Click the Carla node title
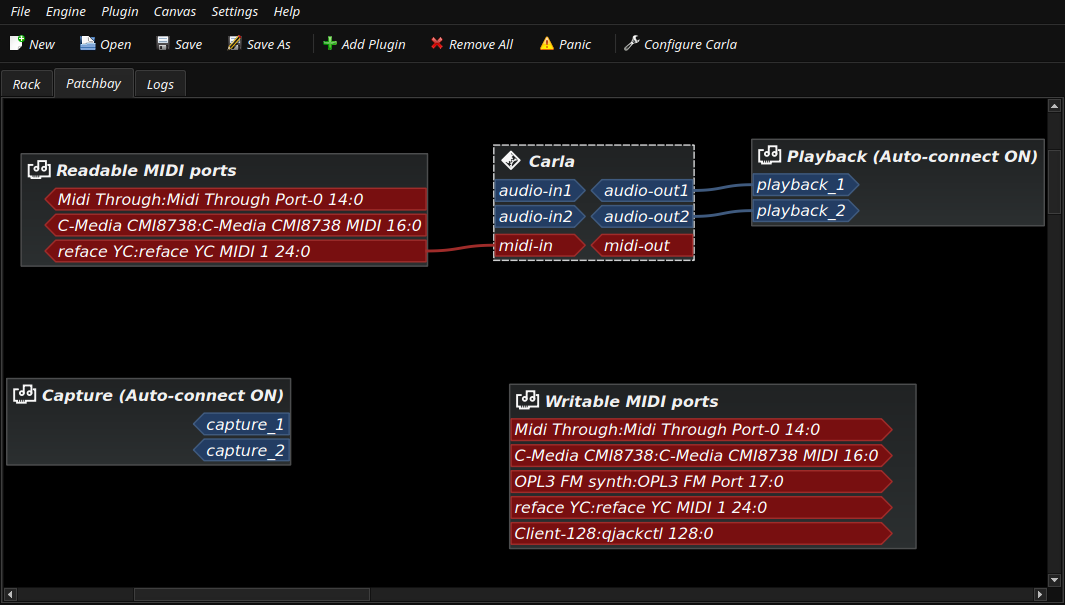The width and height of the screenshot is (1065, 605). [552, 162]
